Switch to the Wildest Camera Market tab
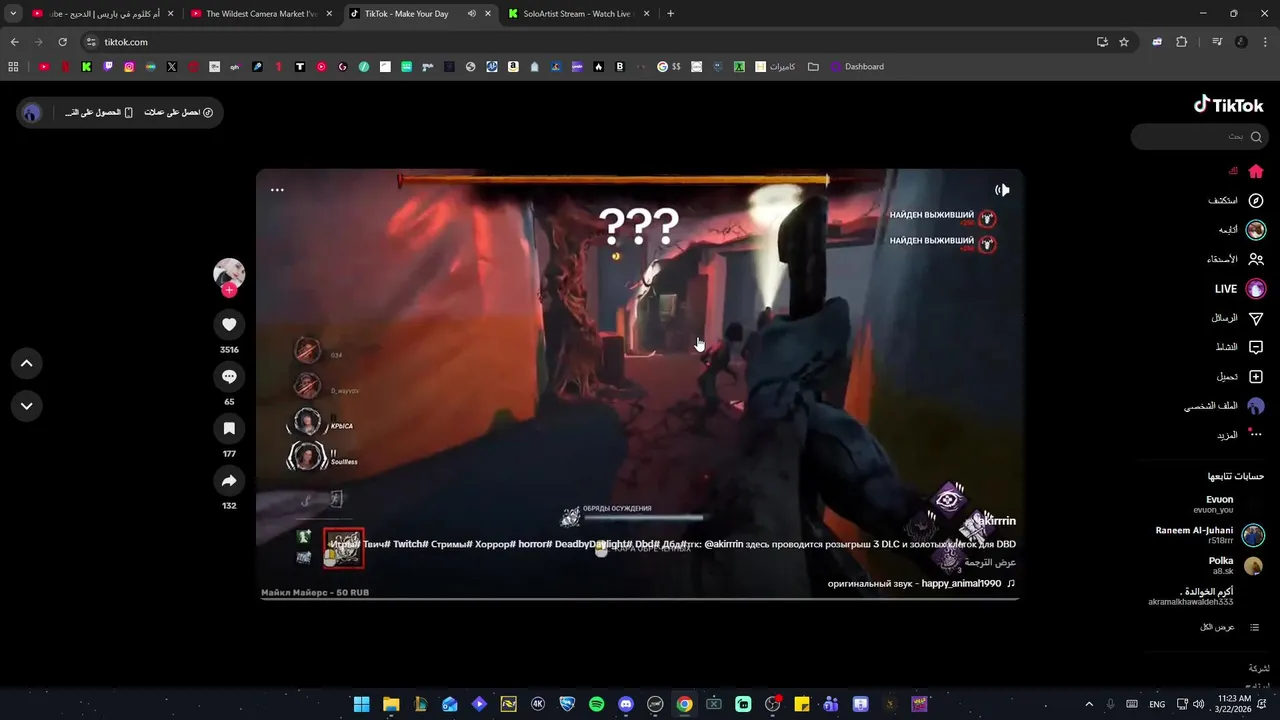This screenshot has width=1280, height=720. [262, 14]
